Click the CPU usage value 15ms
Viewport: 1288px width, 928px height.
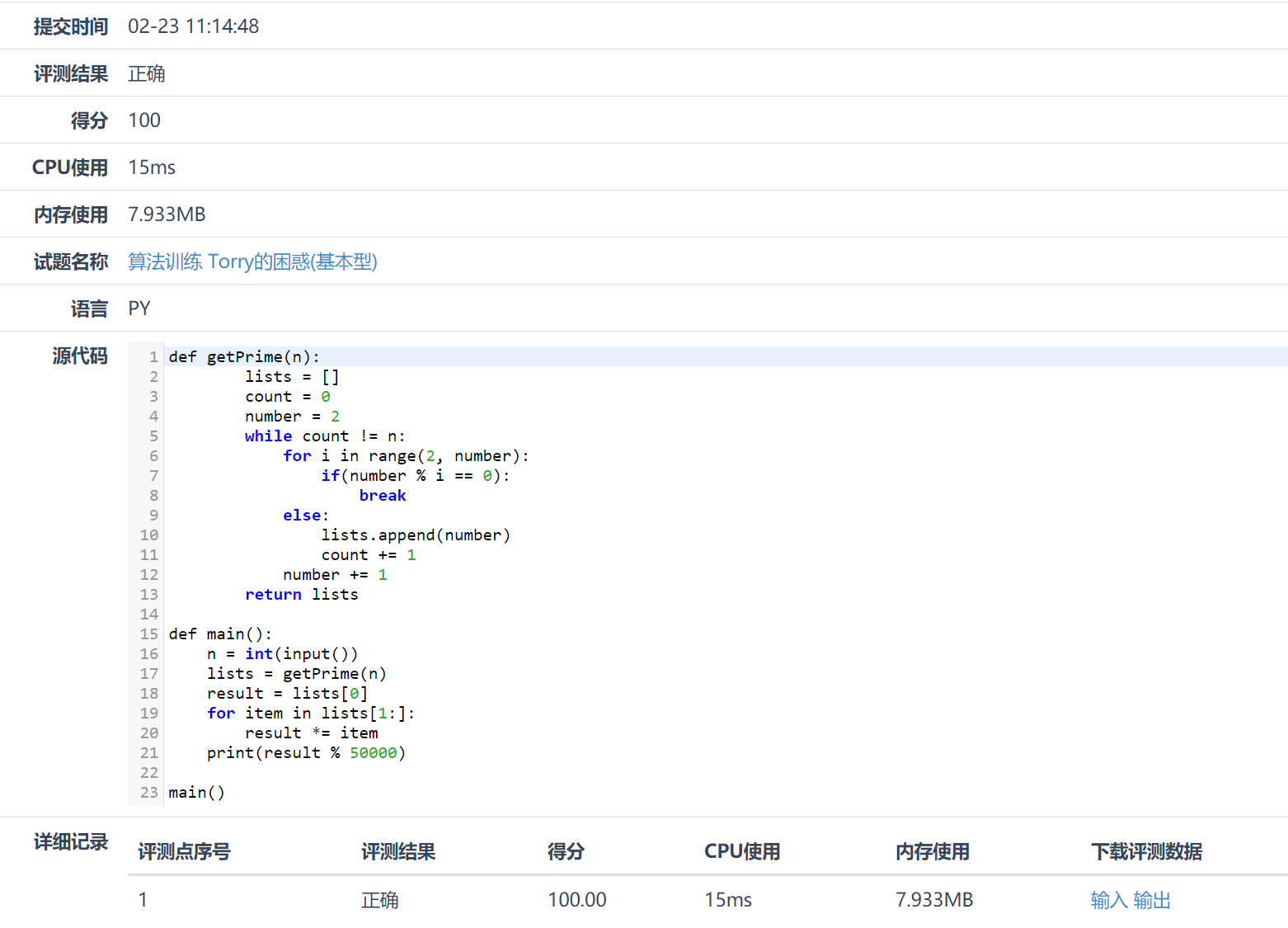(151, 167)
